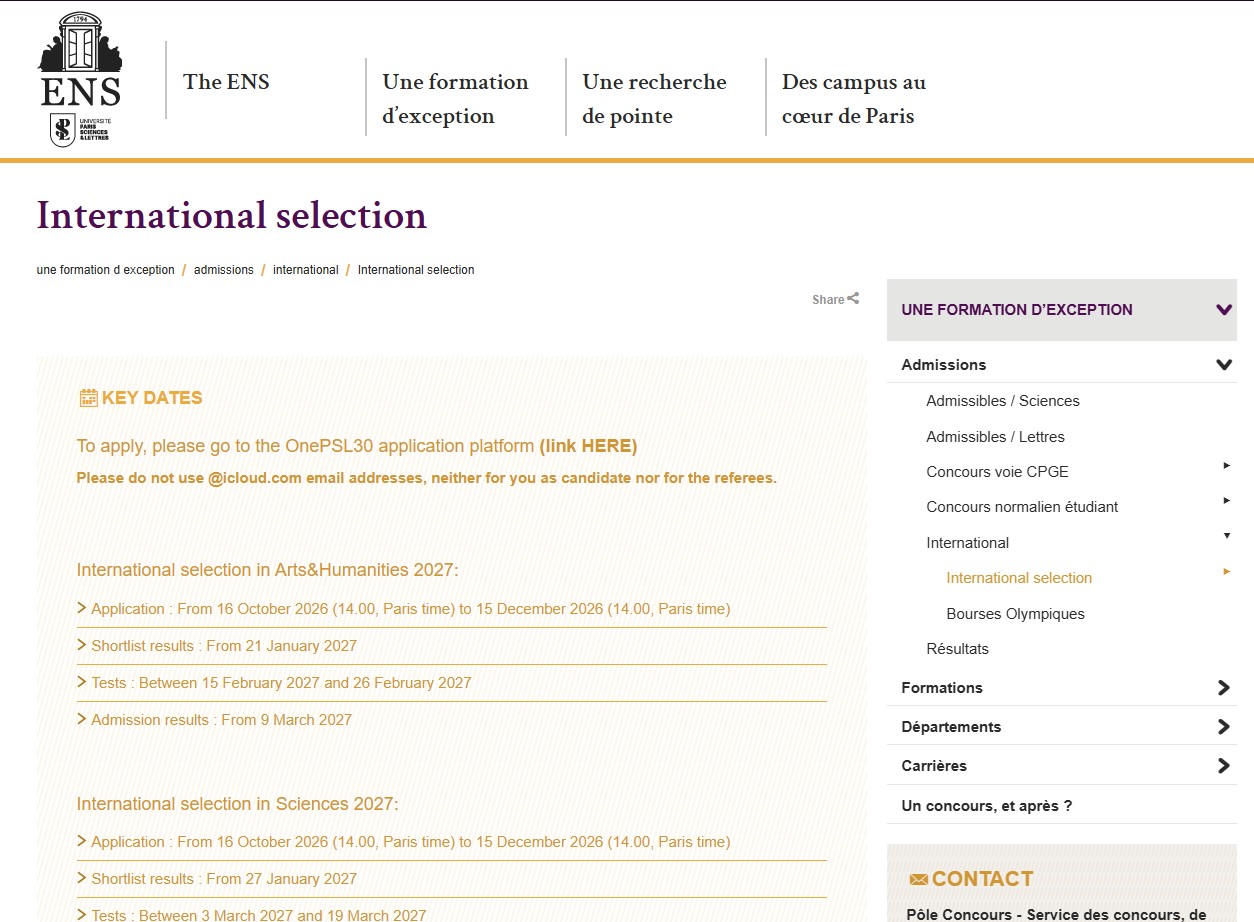The width and height of the screenshot is (1254, 922).
Task: Collapse the International submenu arrow
Action: pyautogui.click(x=1227, y=536)
